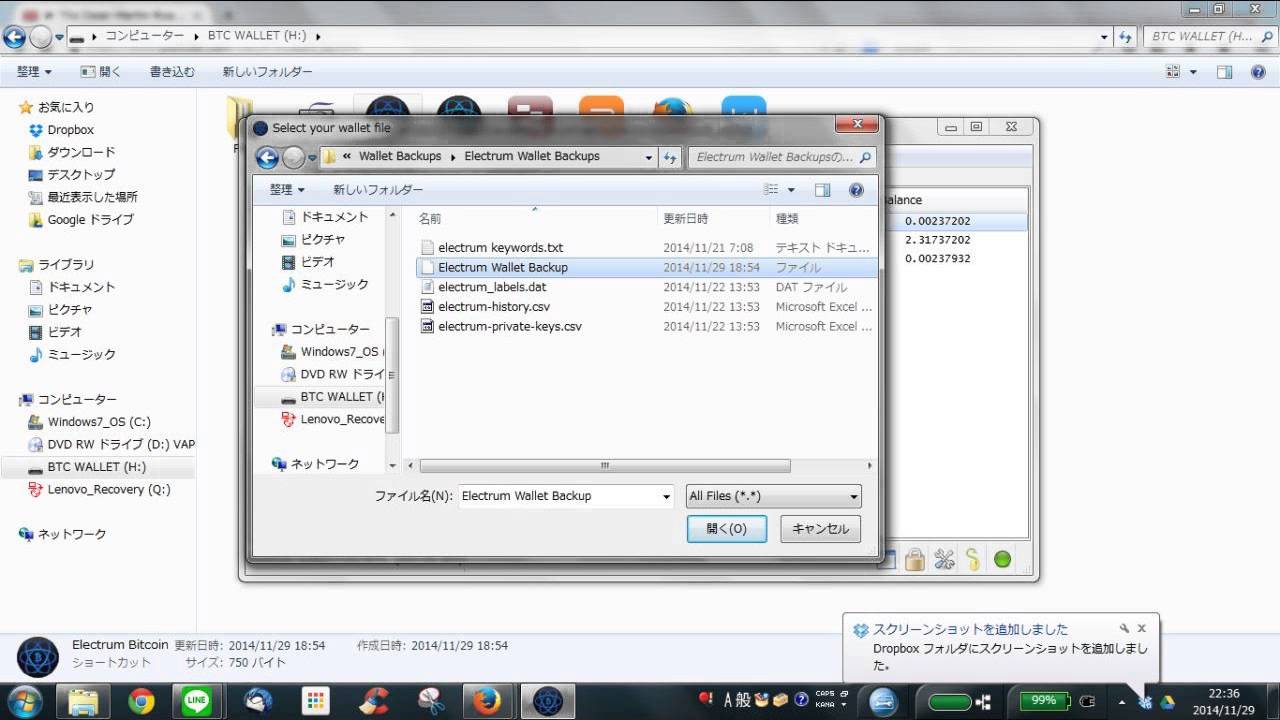
Task: Toggle preview pane in BTC WALLET Explorer window
Action: (x=1224, y=72)
